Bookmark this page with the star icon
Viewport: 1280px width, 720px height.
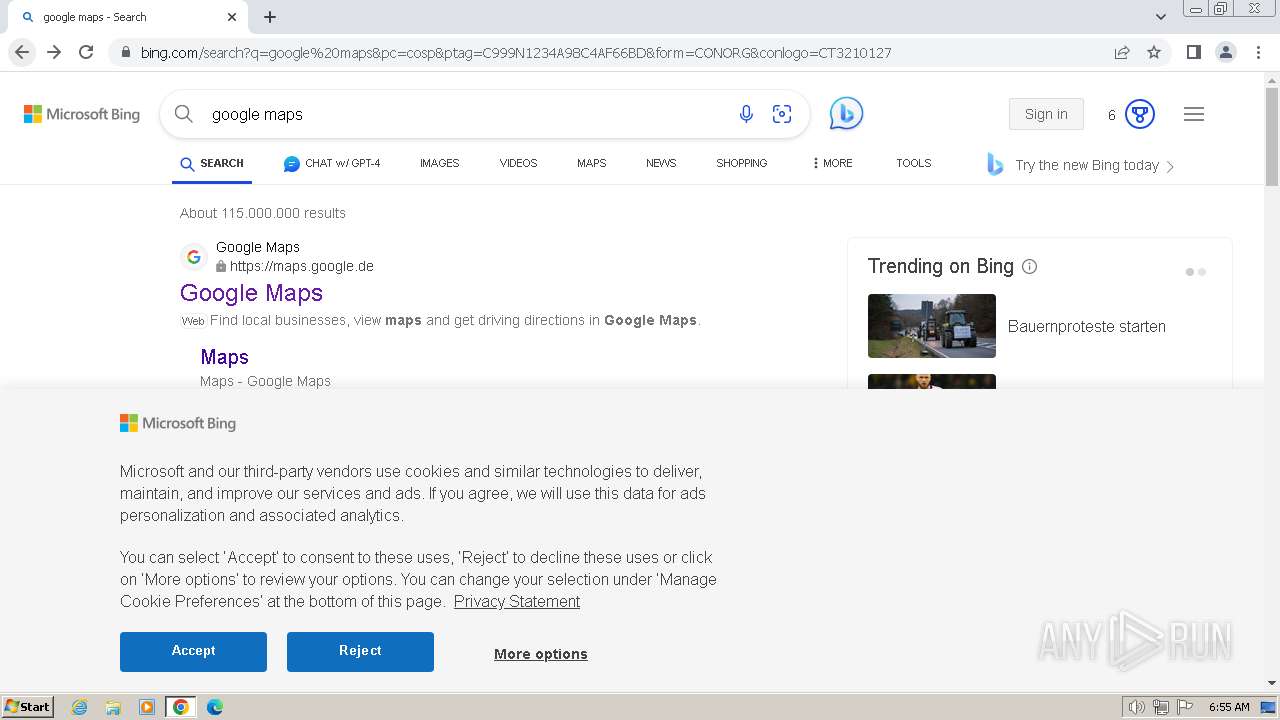[x=1154, y=53]
